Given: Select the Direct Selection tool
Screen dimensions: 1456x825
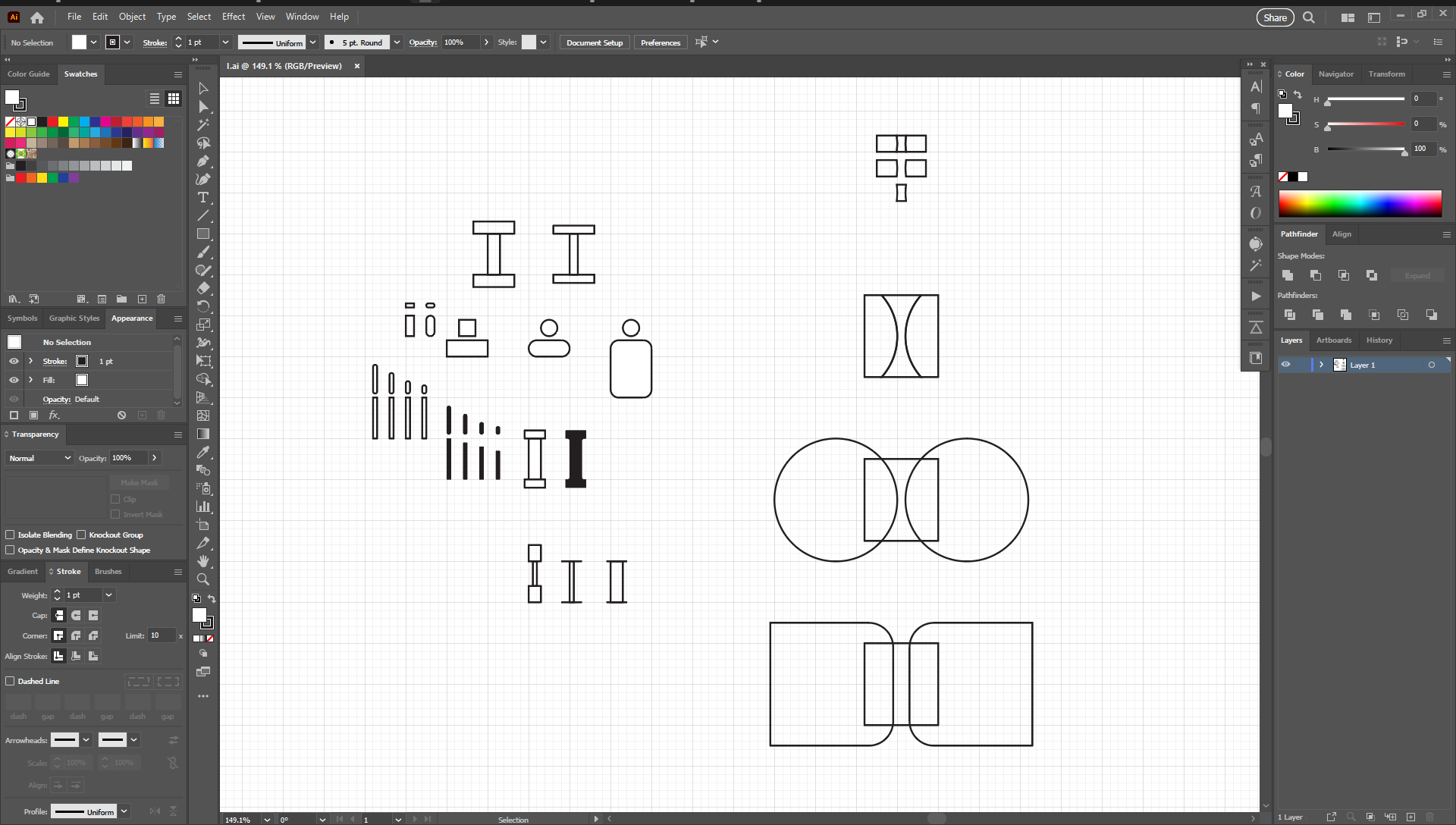Looking at the screenshot, I should [x=203, y=107].
